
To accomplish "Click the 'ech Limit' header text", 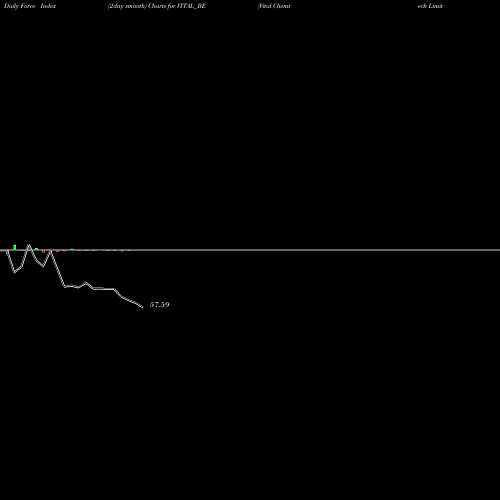I will click(x=430, y=6).
